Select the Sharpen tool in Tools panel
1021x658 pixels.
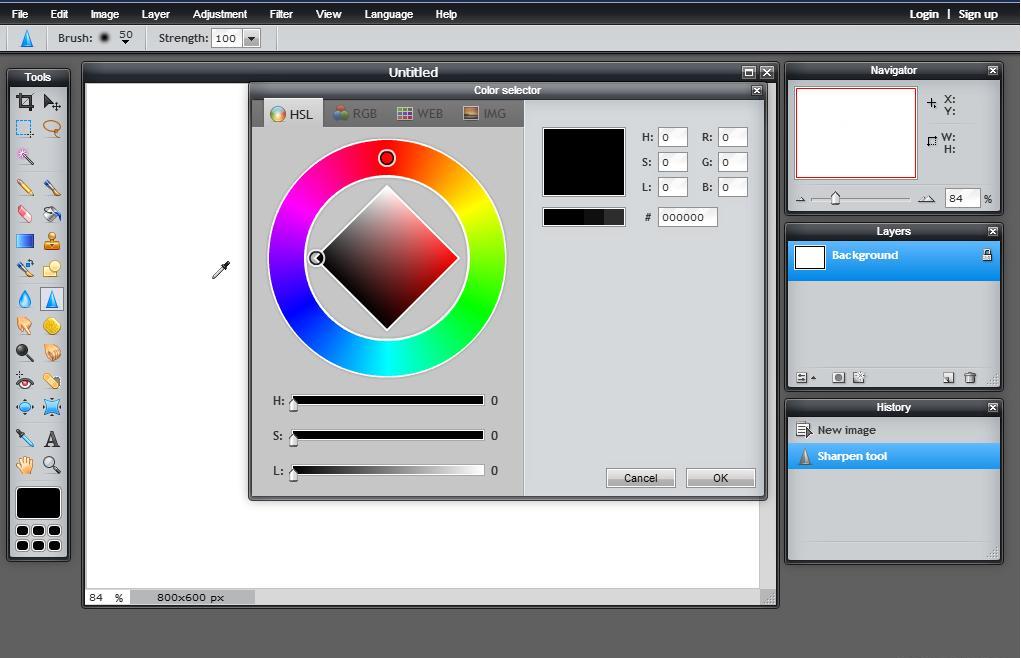point(52,299)
